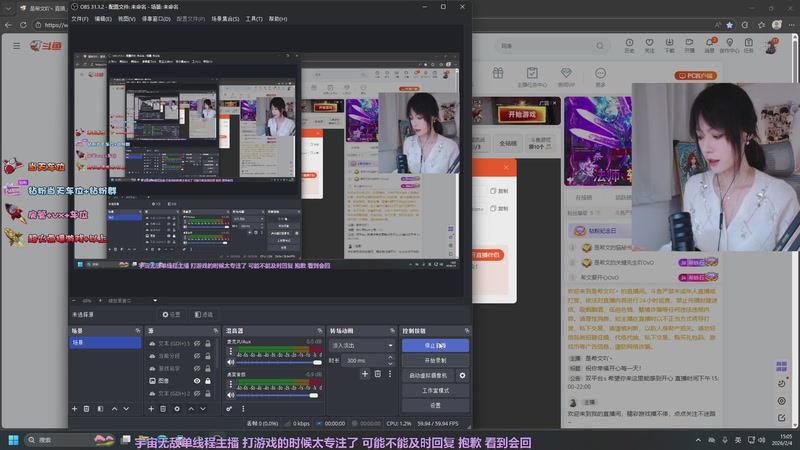The width and height of the screenshot is (800, 450).
Task: Open 工具(T) menu in OBS
Action: [x=254, y=19]
